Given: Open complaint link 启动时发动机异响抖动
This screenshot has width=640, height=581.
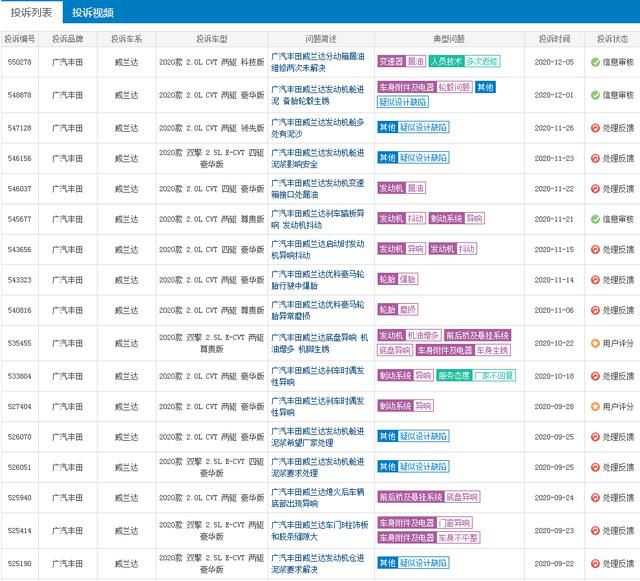Looking at the screenshot, I should 318,249.
